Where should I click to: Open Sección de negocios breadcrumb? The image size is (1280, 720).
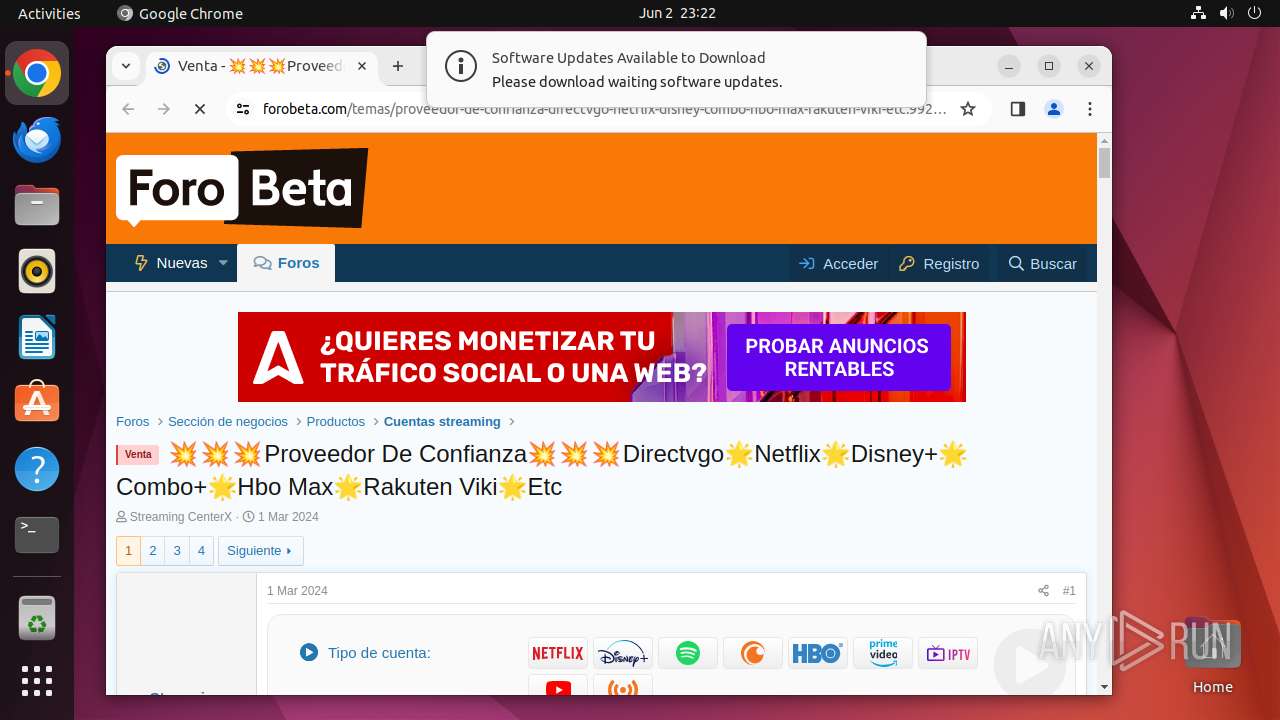click(228, 422)
